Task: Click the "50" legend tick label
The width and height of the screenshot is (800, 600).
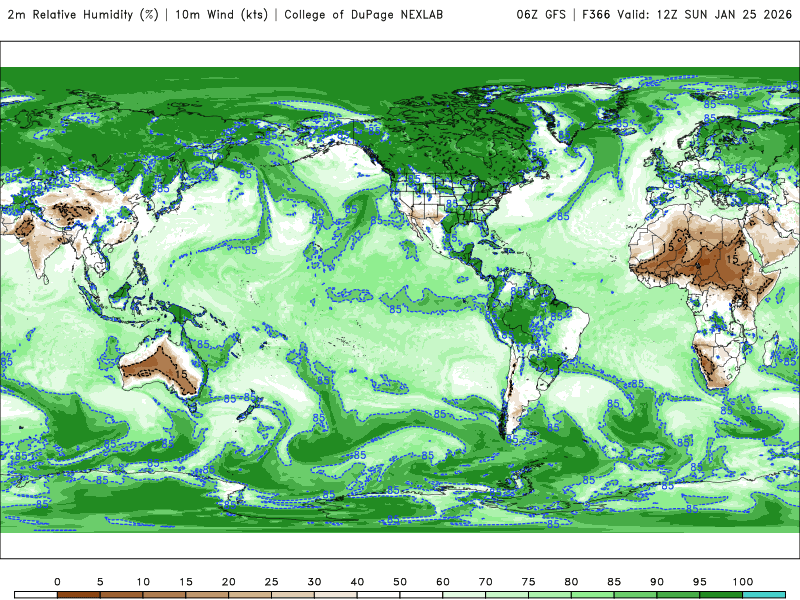Action: point(400,582)
